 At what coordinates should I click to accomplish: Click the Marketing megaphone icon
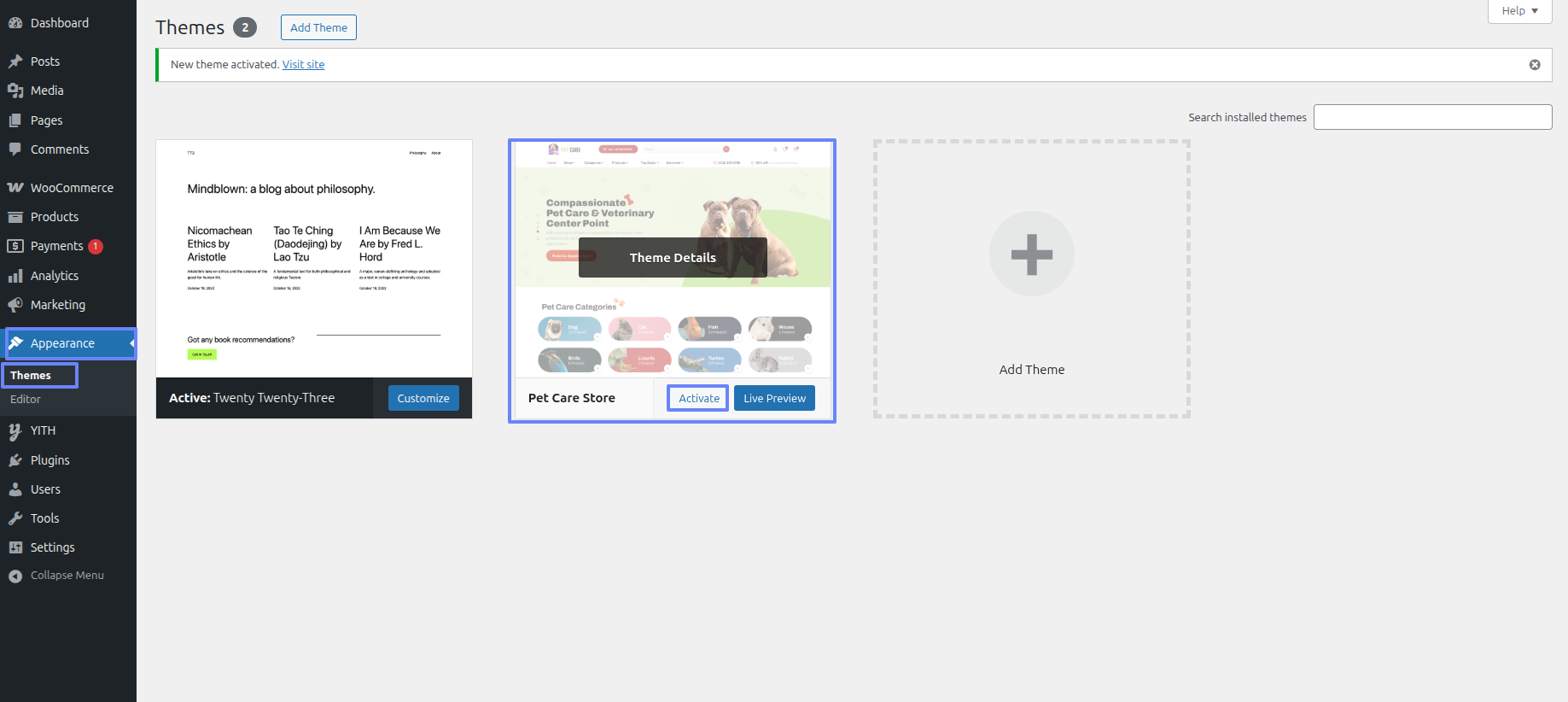15,305
